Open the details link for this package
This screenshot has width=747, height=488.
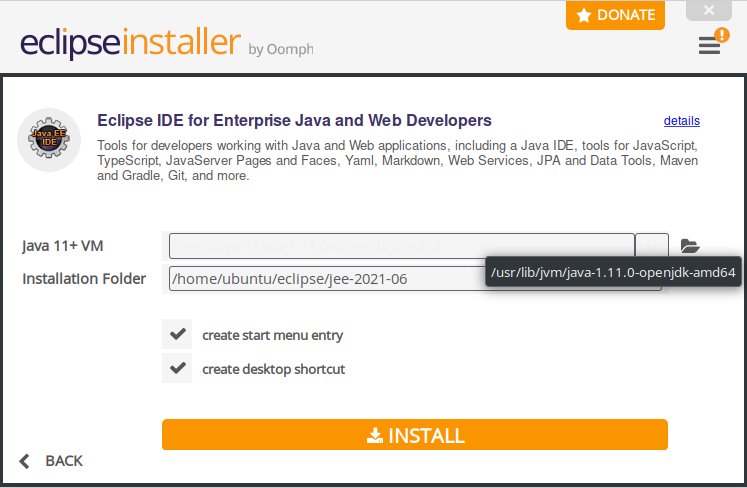click(x=681, y=121)
